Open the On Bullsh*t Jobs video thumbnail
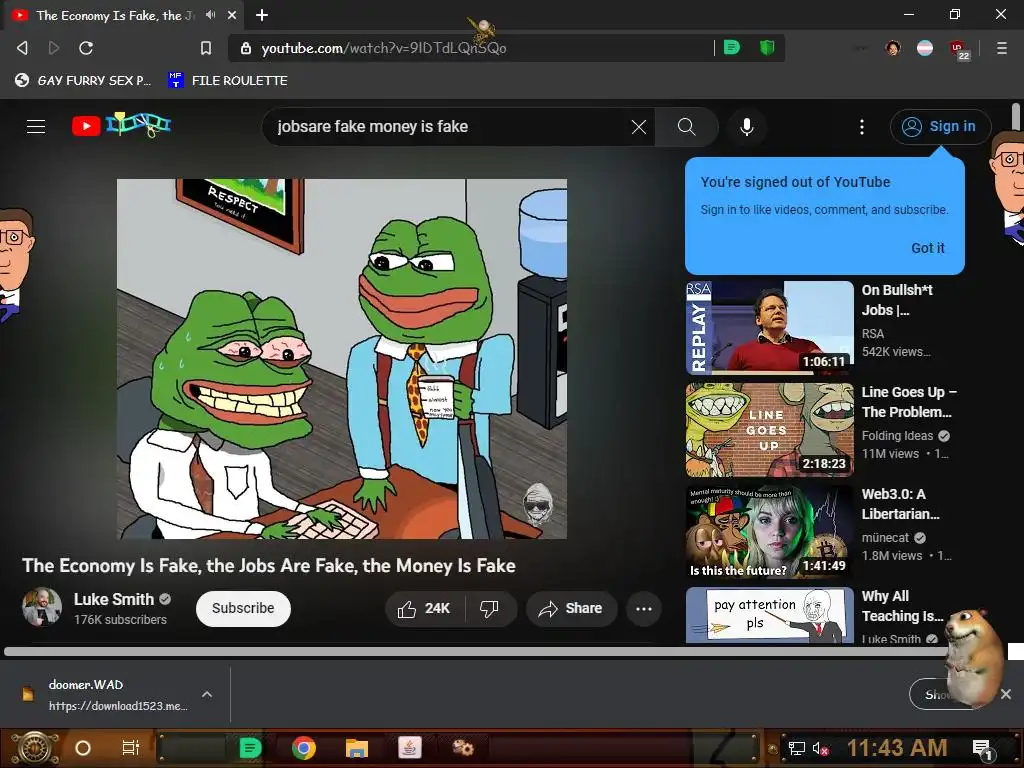The width and height of the screenshot is (1024, 768). point(769,328)
